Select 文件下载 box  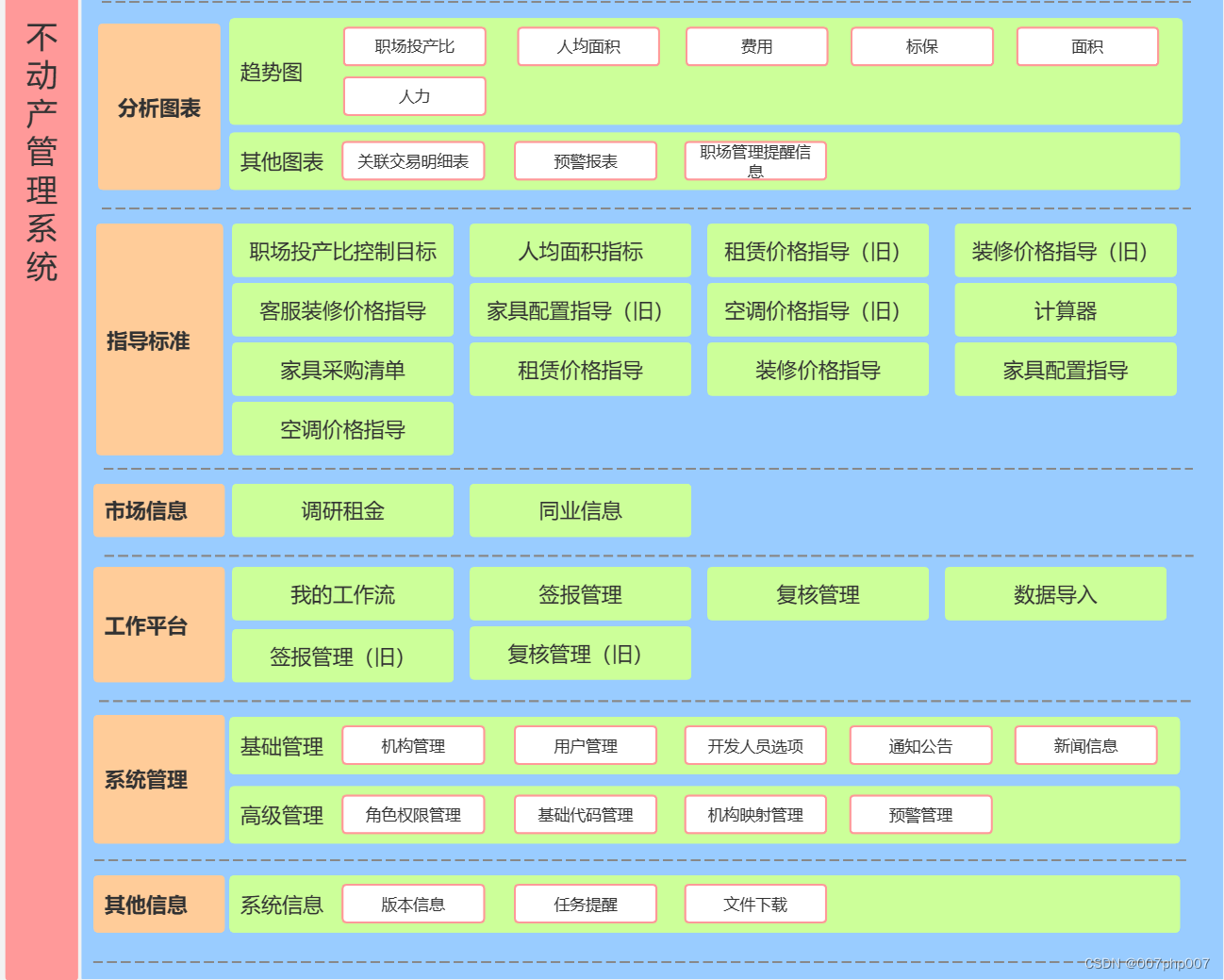pos(755,904)
